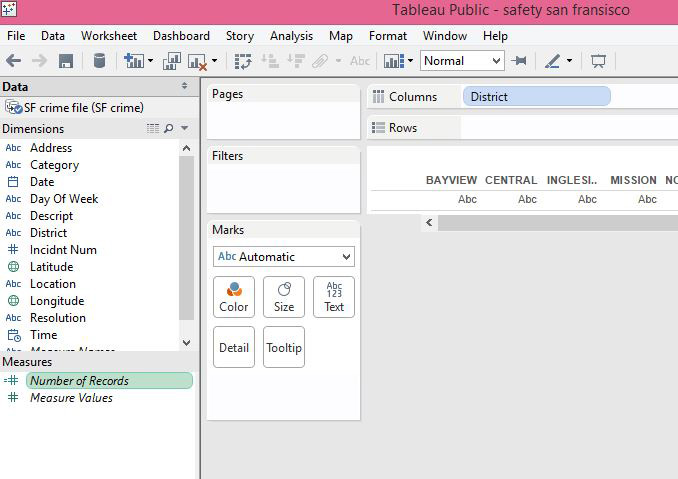Select the Resolution dimension
Viewport: 678px width, 479px height.
point(58,318)
